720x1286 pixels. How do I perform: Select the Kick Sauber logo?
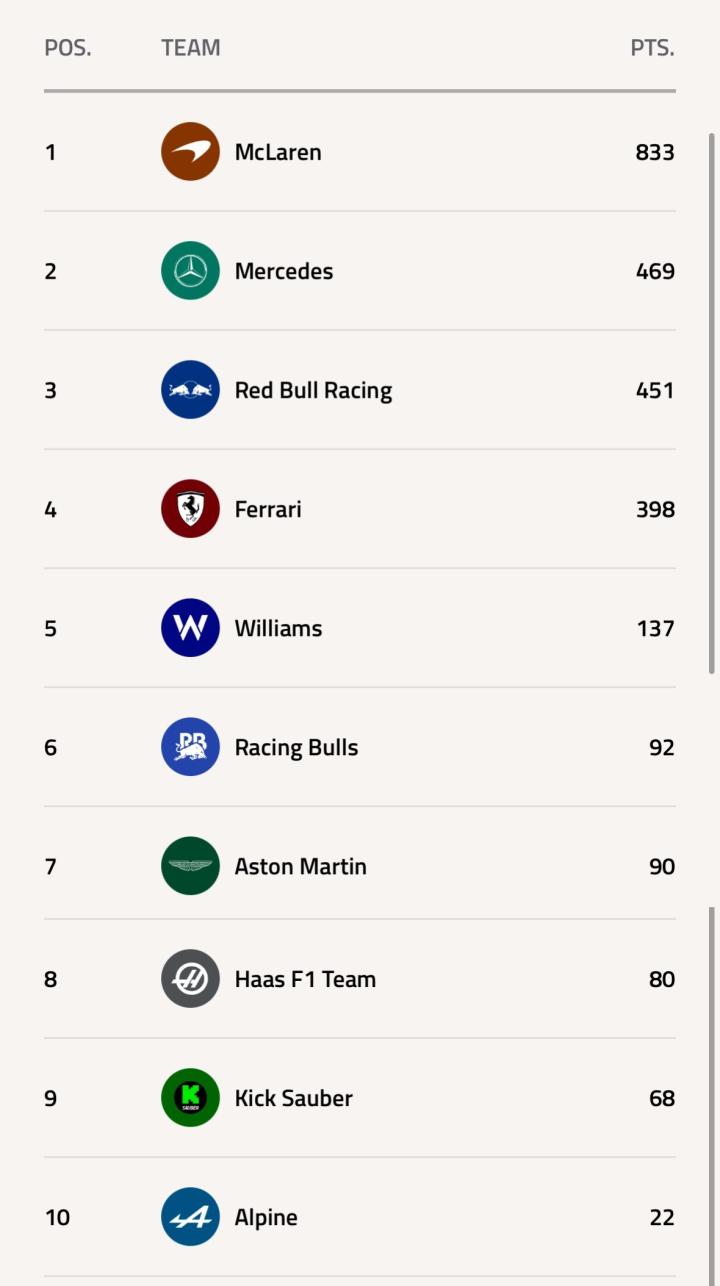coord(190,1098)
